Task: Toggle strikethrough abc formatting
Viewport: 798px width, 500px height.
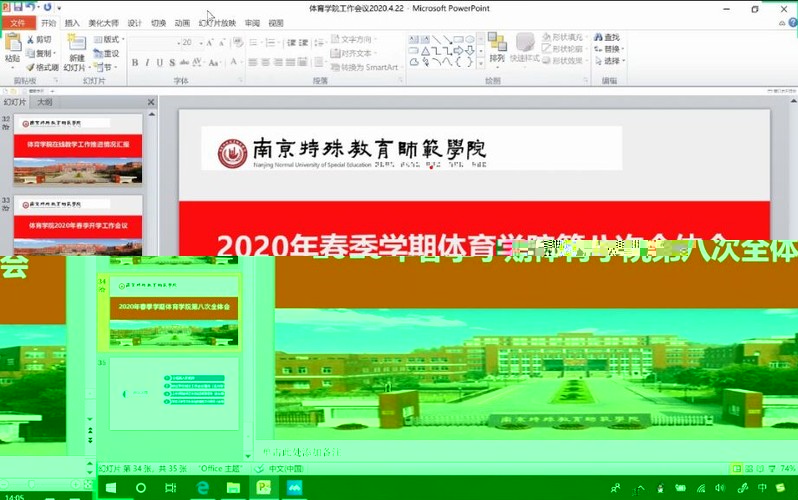Action: (184, 62)
